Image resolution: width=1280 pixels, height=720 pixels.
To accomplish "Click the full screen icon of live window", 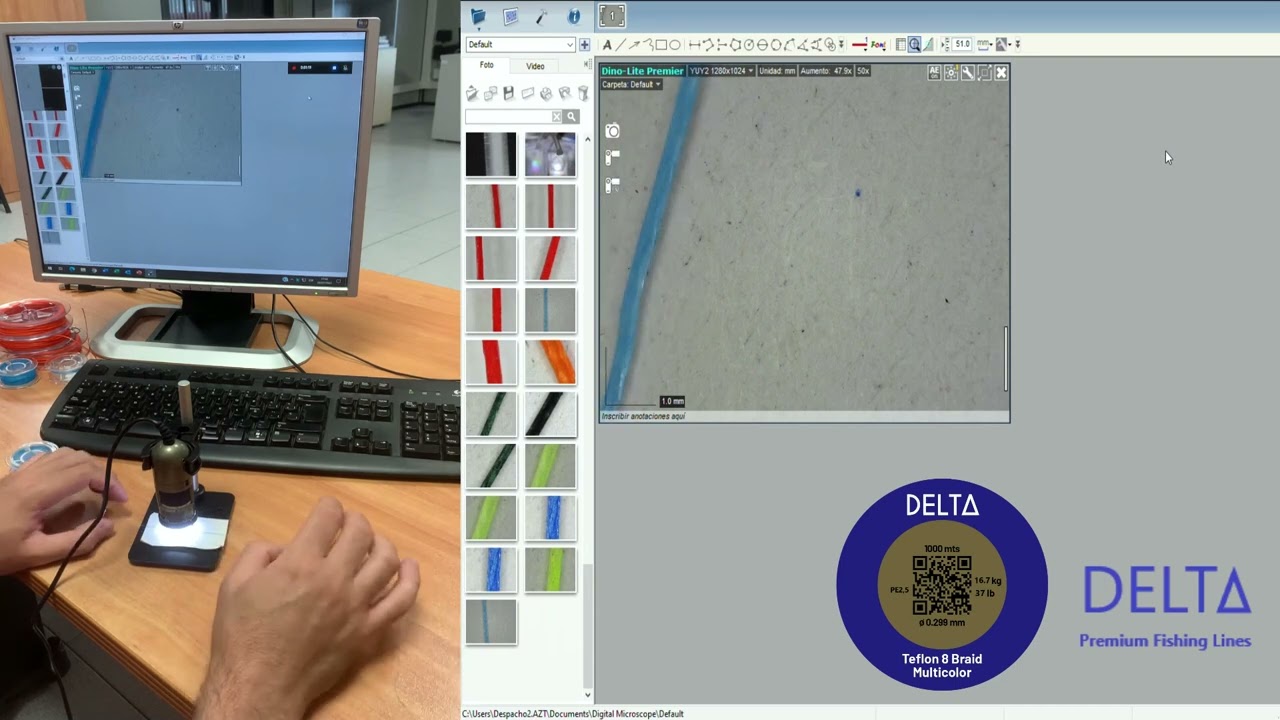I will pyautogui.click(x=984, y=72).
